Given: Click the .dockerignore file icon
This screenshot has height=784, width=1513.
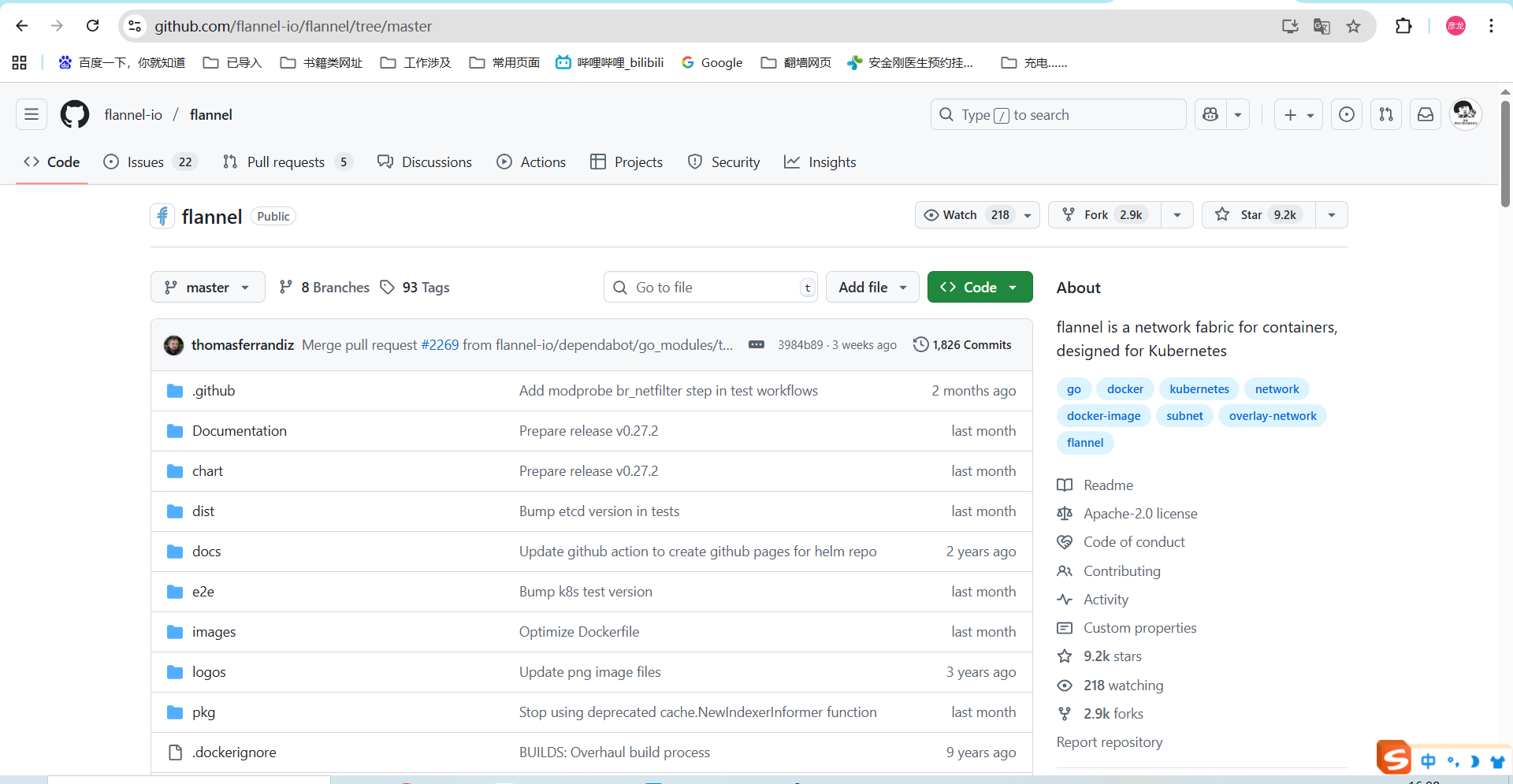Looking at the screenshot, I should point(175,752).
